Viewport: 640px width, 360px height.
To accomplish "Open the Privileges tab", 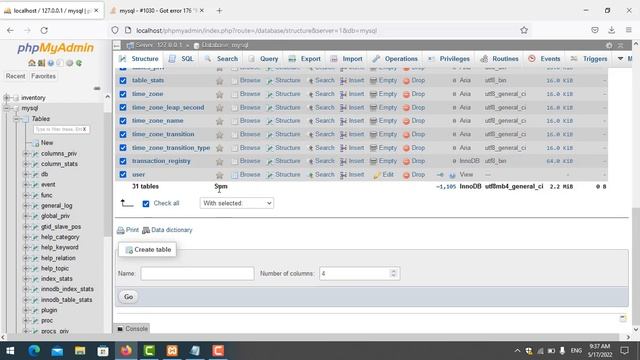I will (449, 59).
